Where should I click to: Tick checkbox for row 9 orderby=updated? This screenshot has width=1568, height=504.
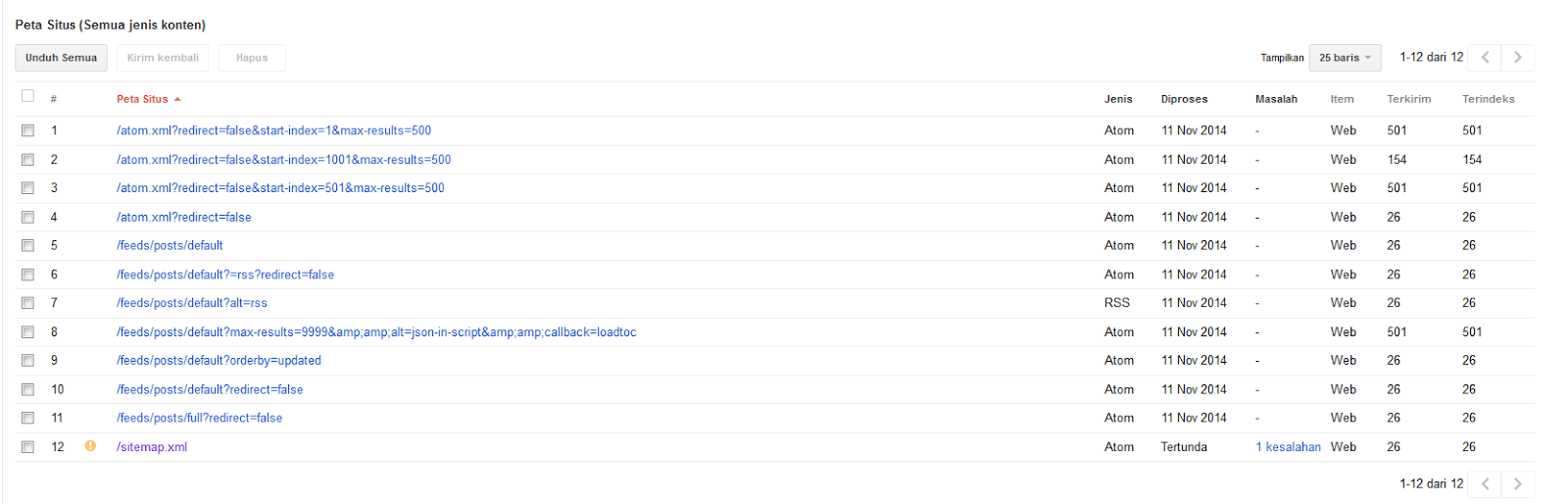click(27, 361)
